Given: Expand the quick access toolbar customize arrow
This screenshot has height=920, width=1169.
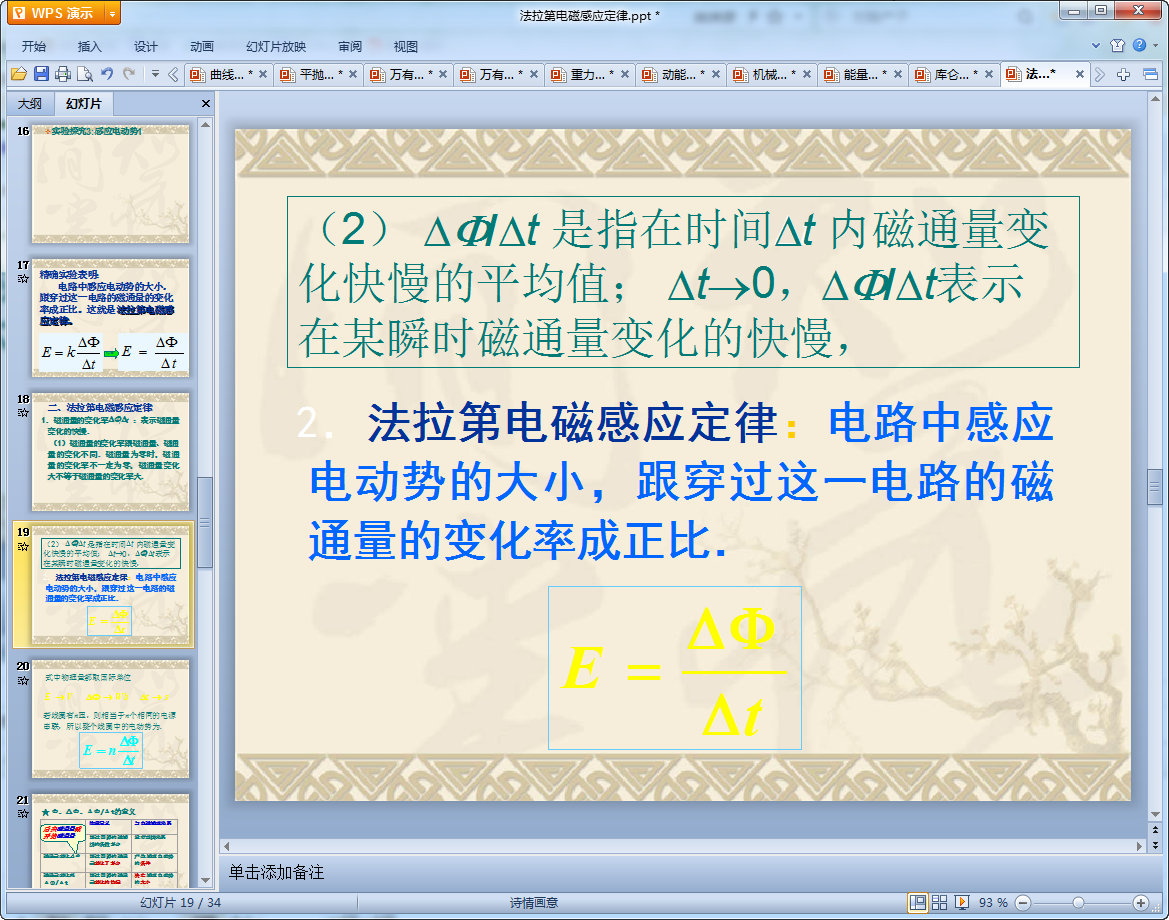Looking at the screenshot, I should pos(155,74).
